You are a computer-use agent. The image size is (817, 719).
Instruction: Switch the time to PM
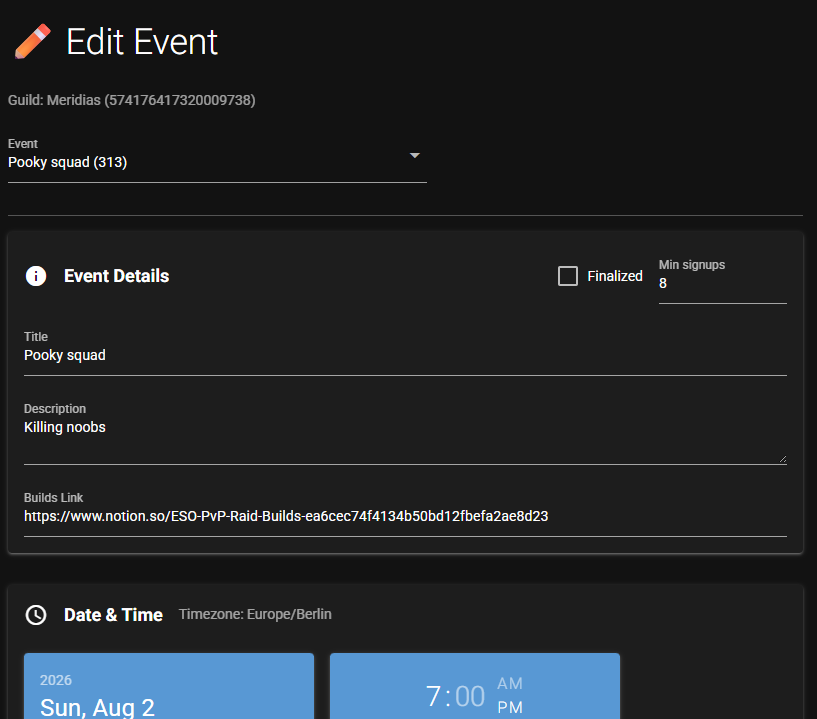click(x=510, y=707)
